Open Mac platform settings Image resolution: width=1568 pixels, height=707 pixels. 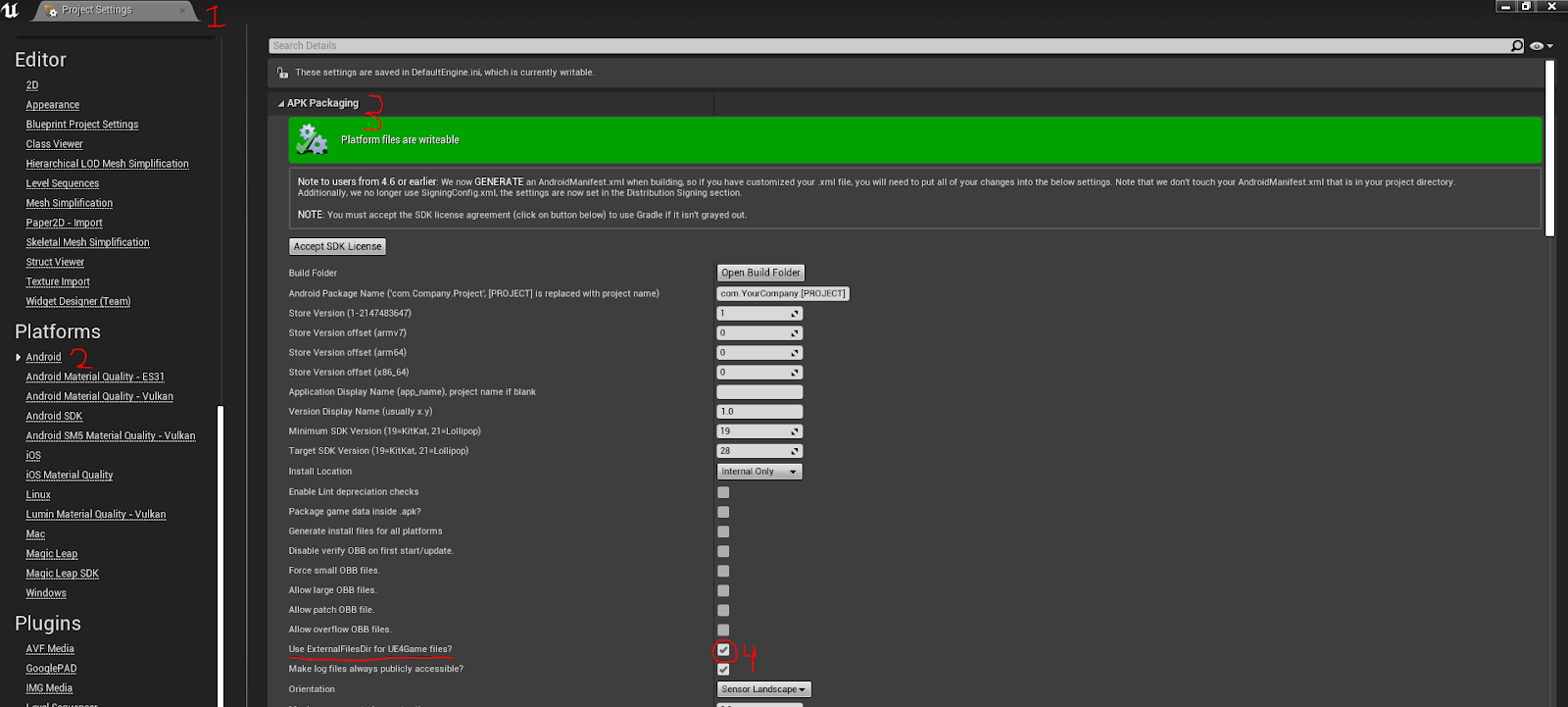pyautogui.click(x=35, y=533)
